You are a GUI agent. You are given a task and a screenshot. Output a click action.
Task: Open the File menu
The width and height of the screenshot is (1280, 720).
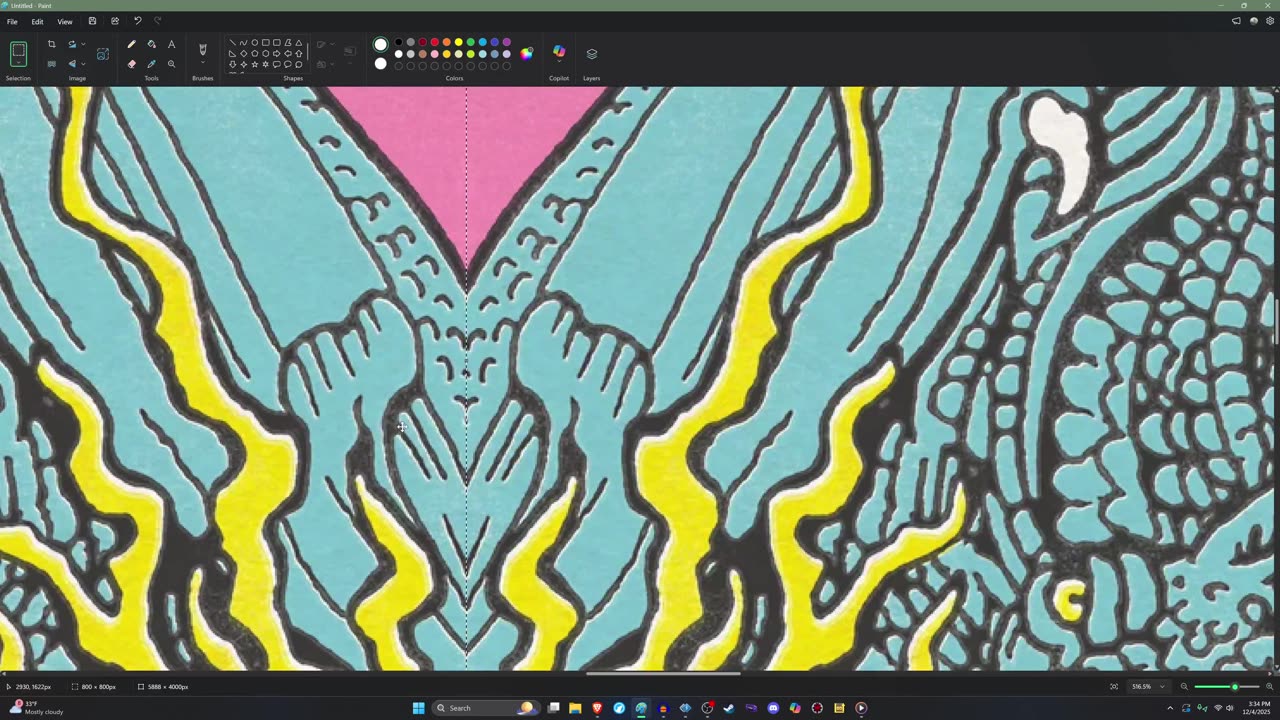(x=12, y=21)
